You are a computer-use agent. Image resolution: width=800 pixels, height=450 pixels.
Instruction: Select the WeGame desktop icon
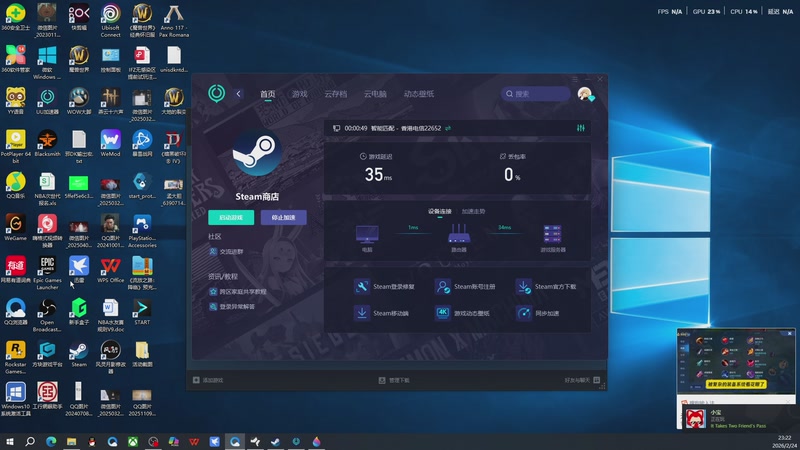pyautogui.click(x=15, y=228)
